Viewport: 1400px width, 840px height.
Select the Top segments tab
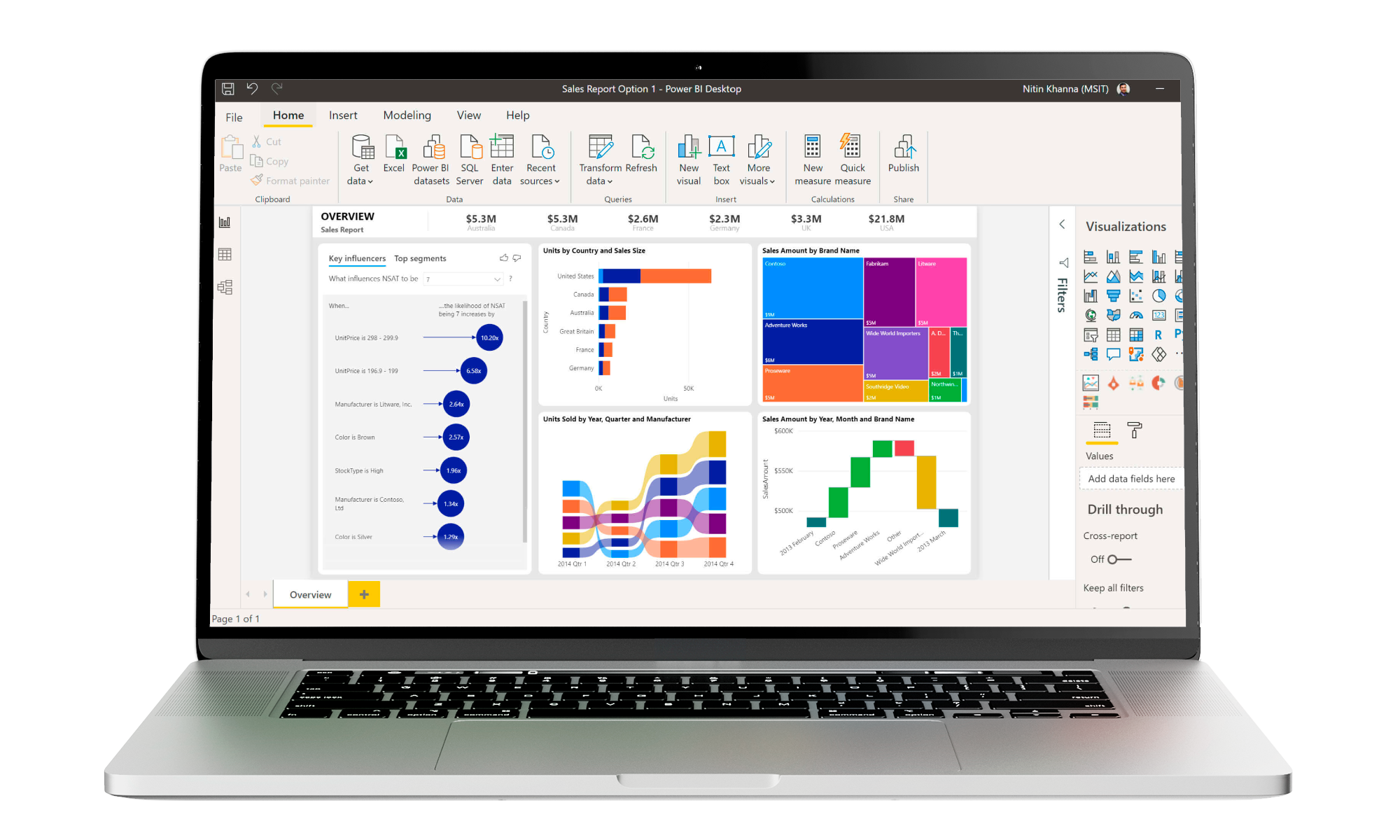point(419,258)
